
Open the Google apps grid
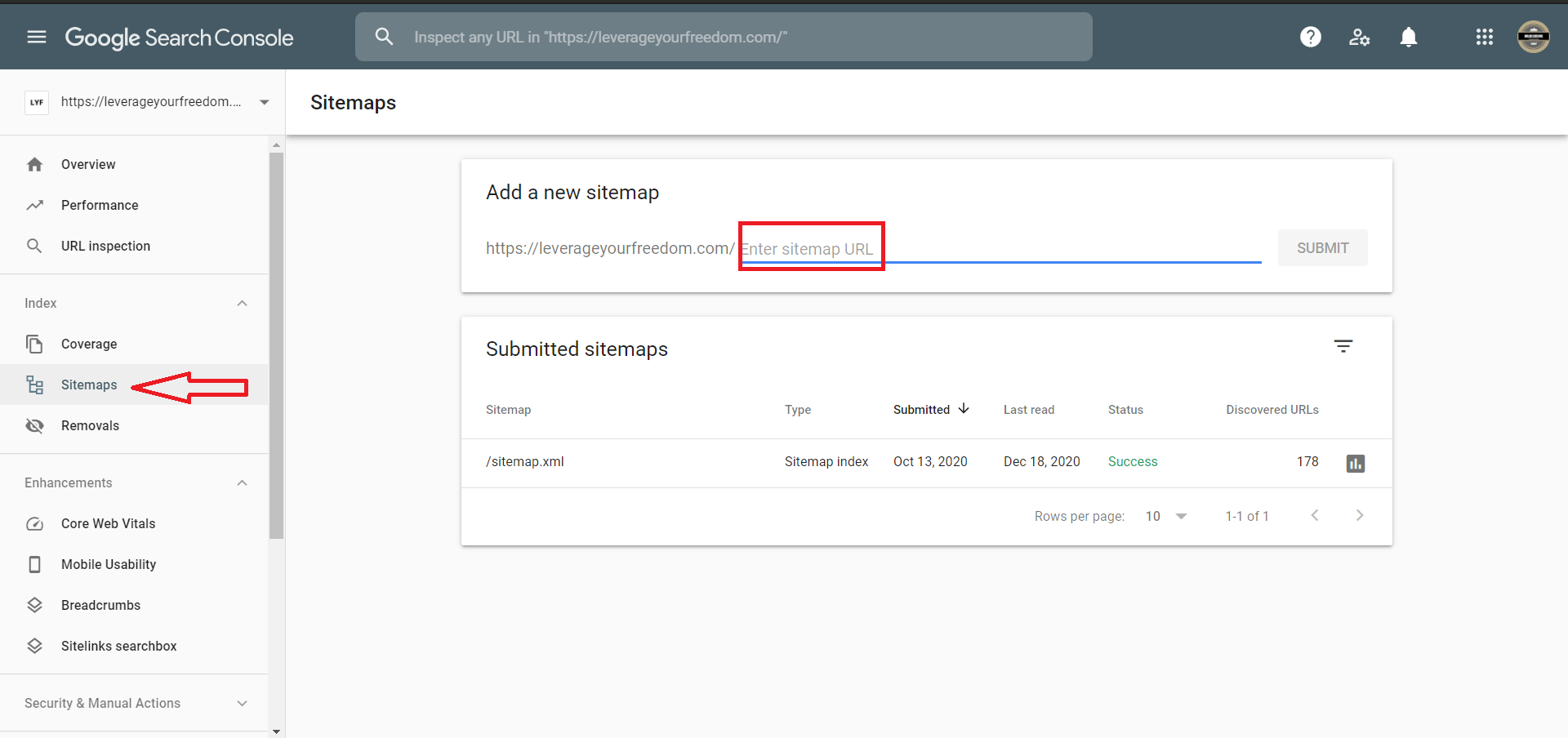pos(1485,37)
